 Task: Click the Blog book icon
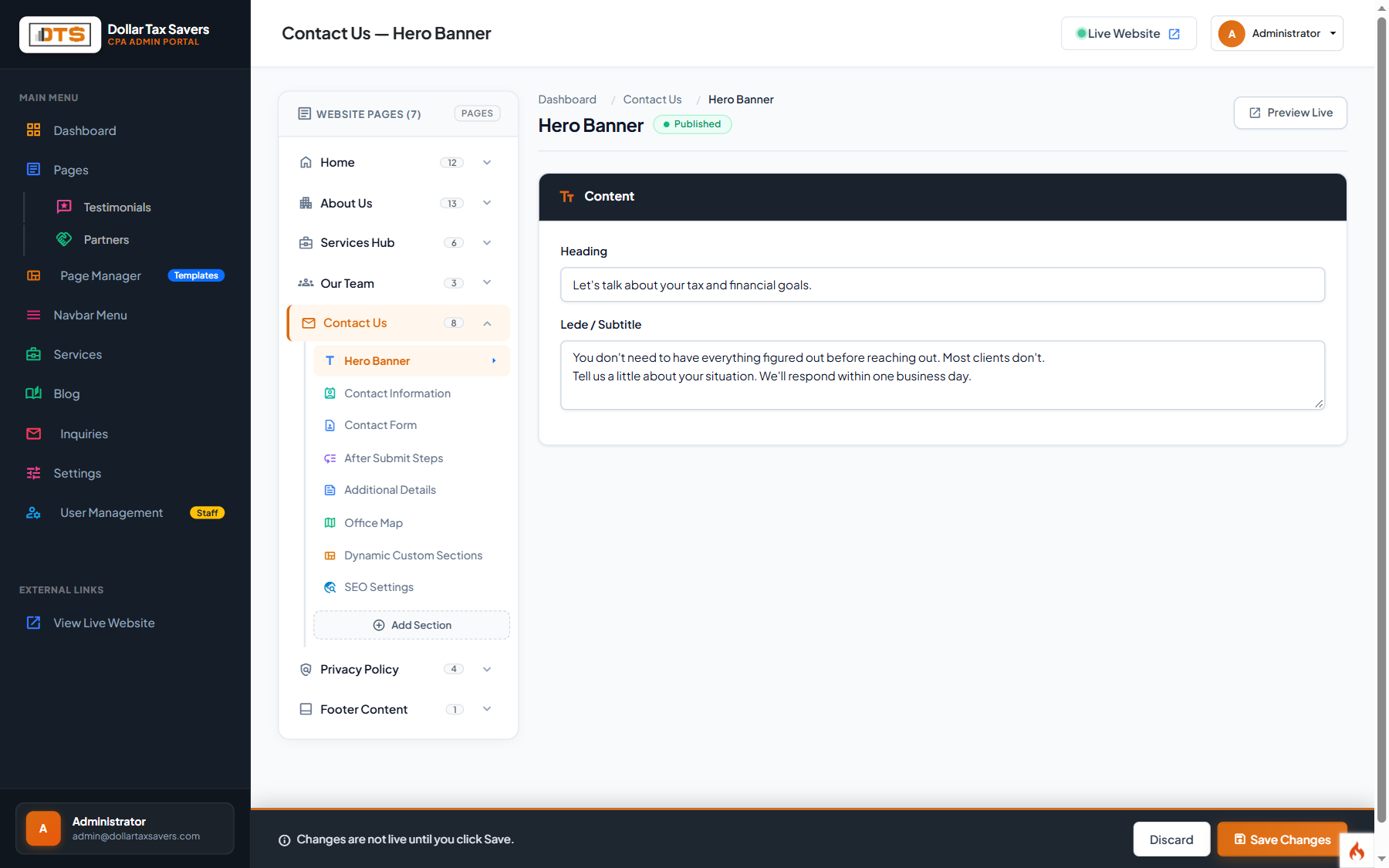pyautogui.click(x=33, y=393)
